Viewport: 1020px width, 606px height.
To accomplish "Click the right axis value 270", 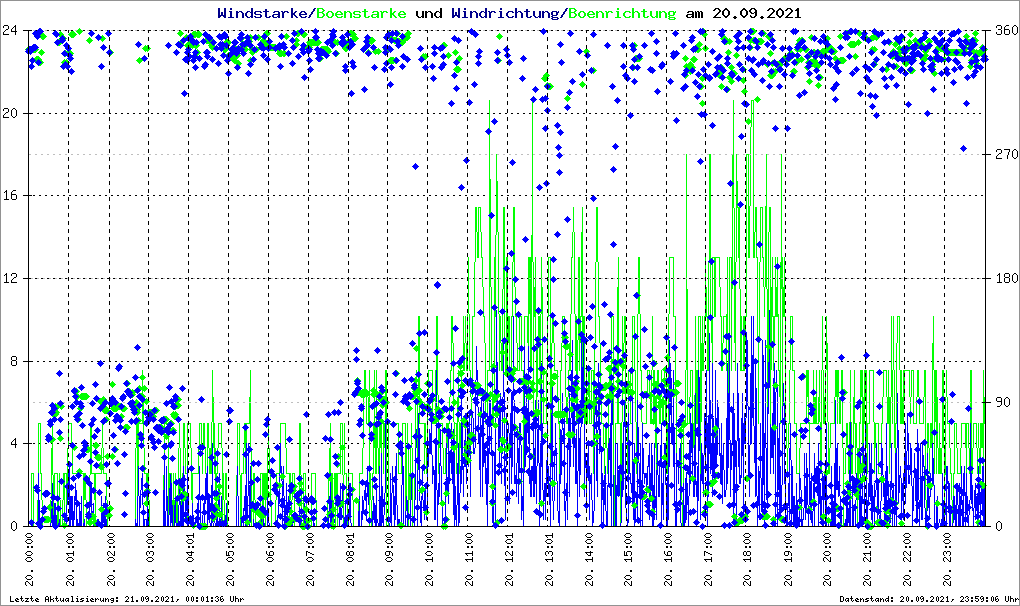I will 1006,154.
